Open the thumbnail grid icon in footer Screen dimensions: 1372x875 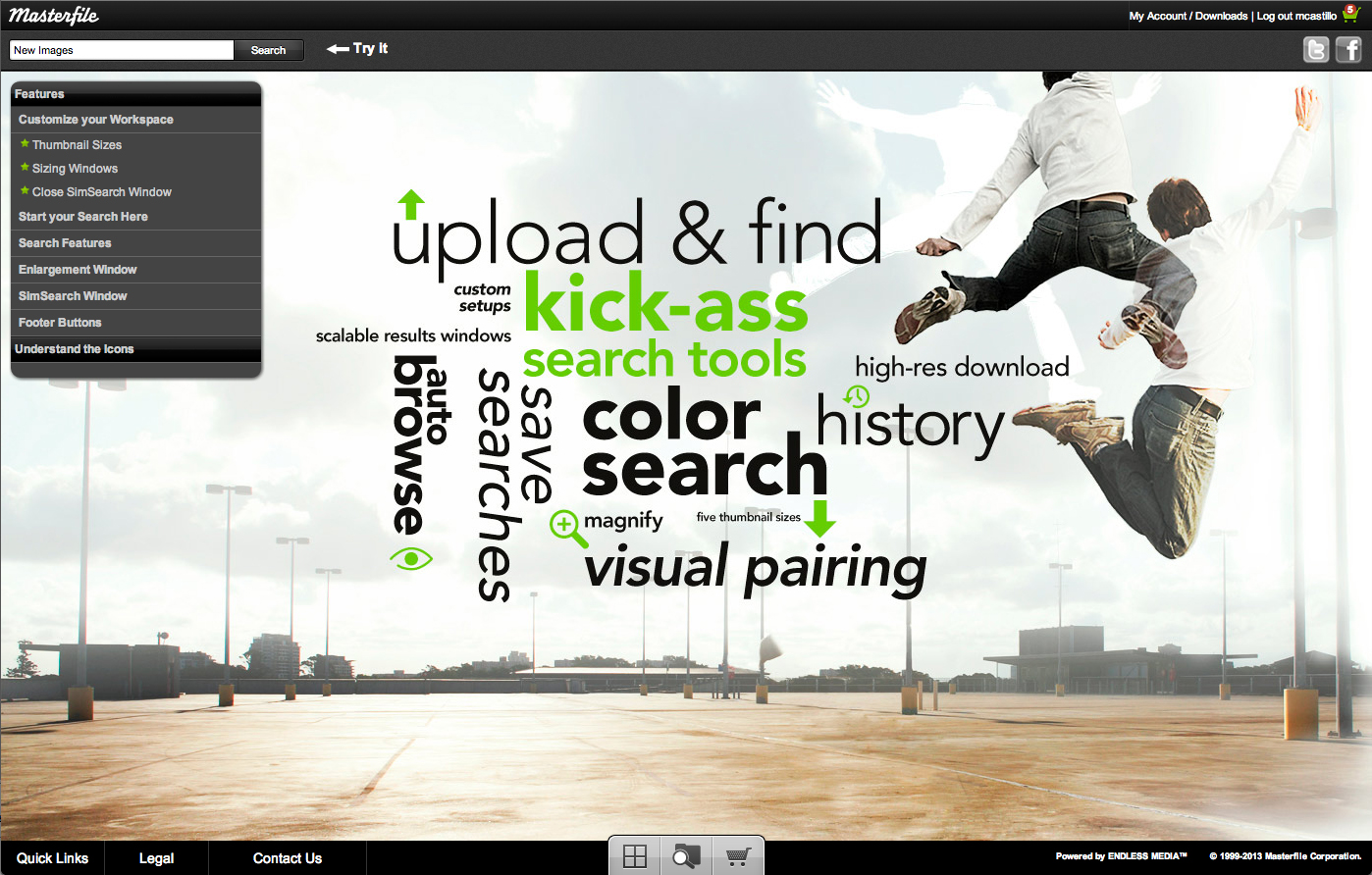pos(634,854)
